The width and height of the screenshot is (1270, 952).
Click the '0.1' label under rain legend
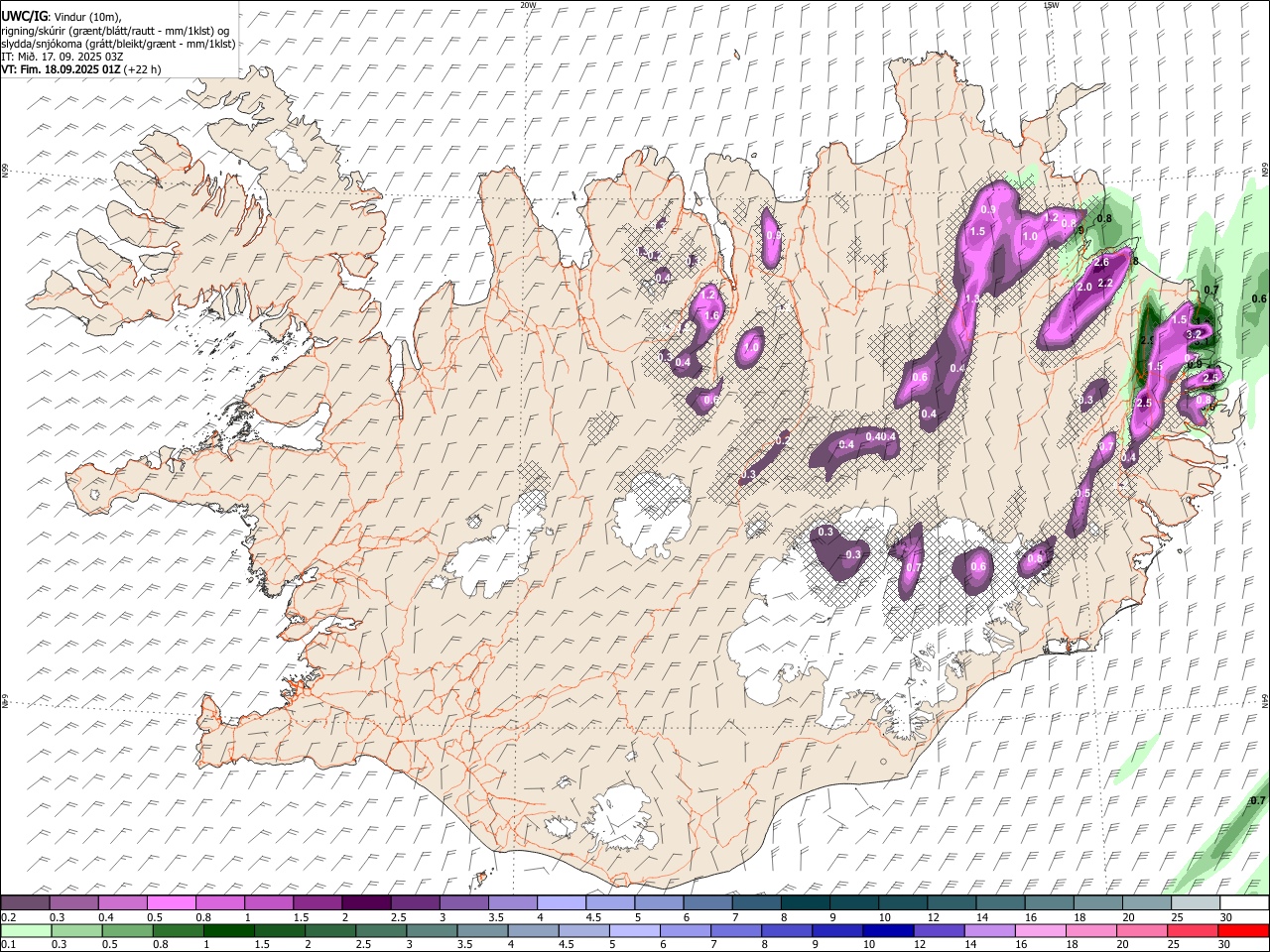pyautogui.click(x=8, y=945)
